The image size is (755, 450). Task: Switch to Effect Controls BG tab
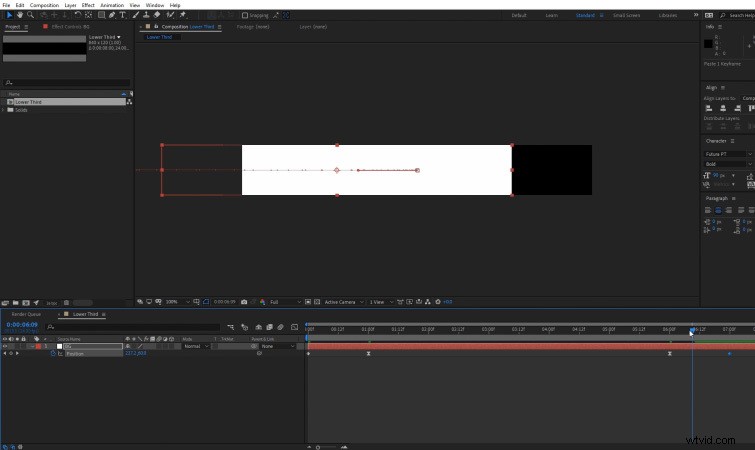70,26
